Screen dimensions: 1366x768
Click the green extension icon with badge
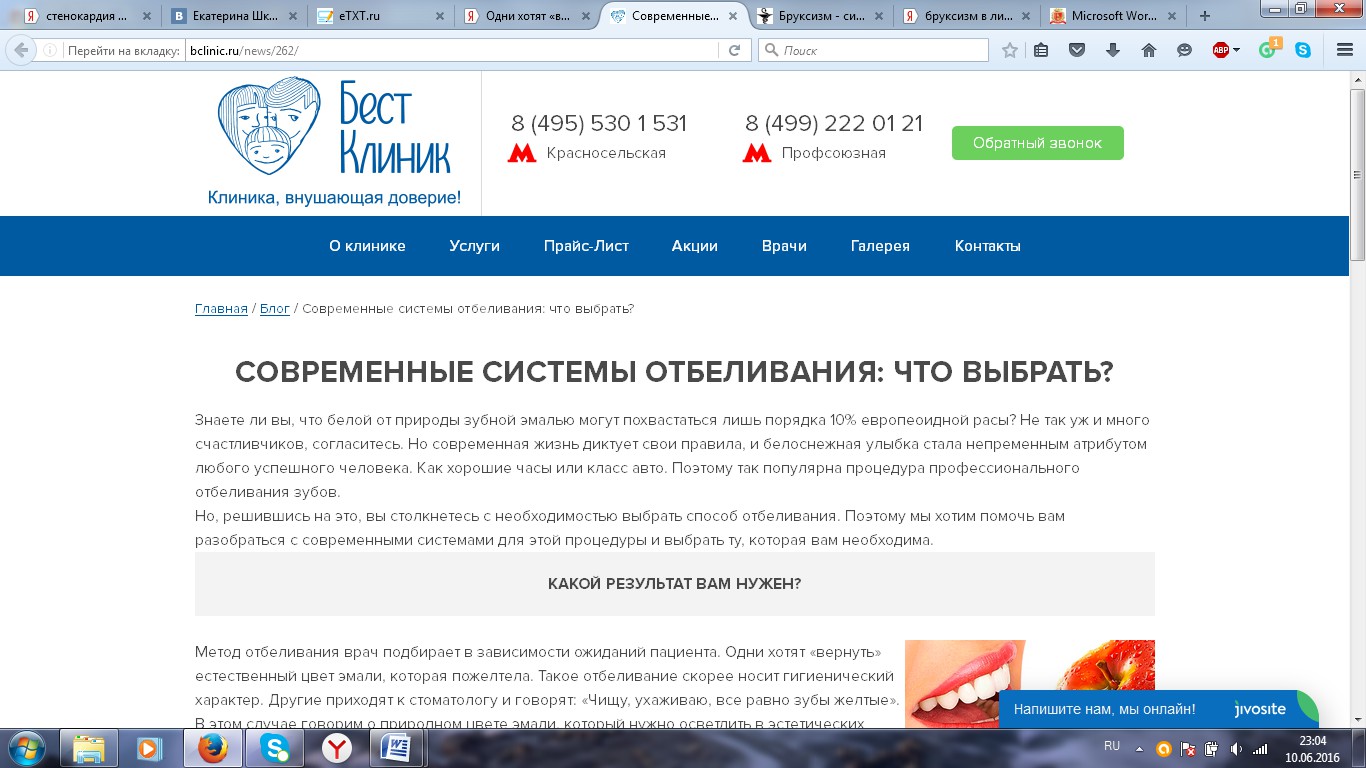[x=1268, y=49]
